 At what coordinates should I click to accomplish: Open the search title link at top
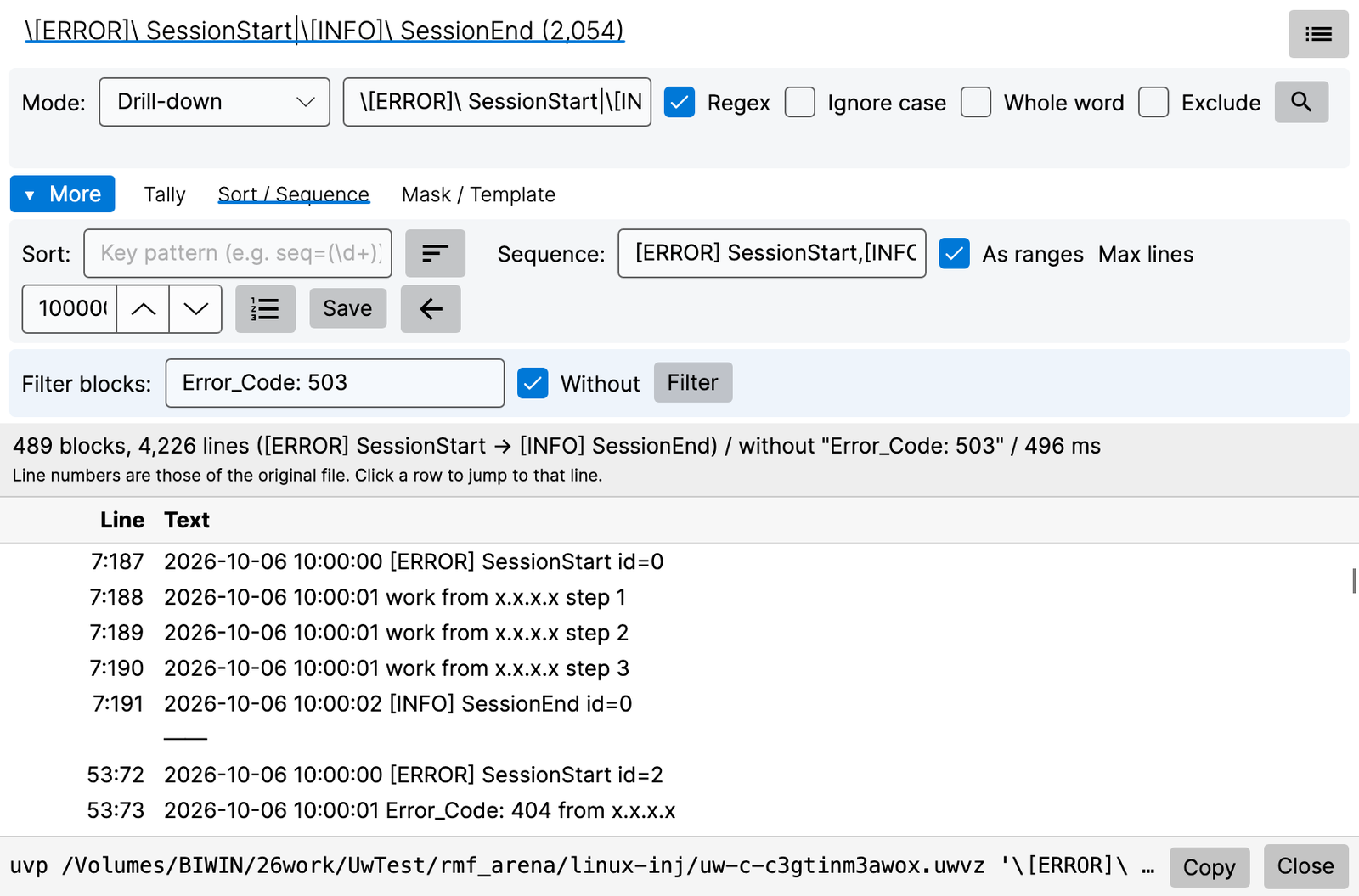(x=324, y=31)
